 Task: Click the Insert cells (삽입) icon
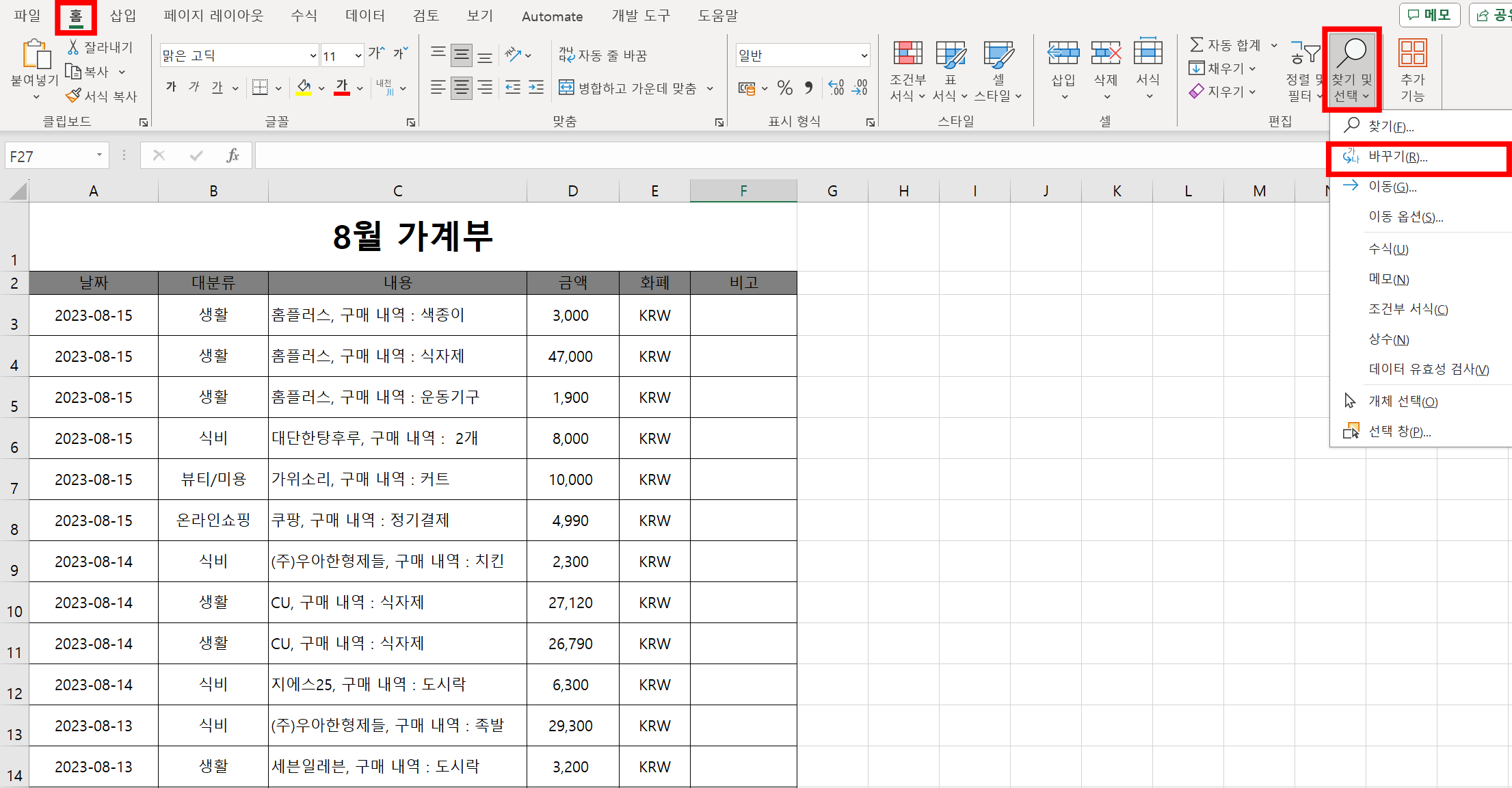[x=1063, y=53]
